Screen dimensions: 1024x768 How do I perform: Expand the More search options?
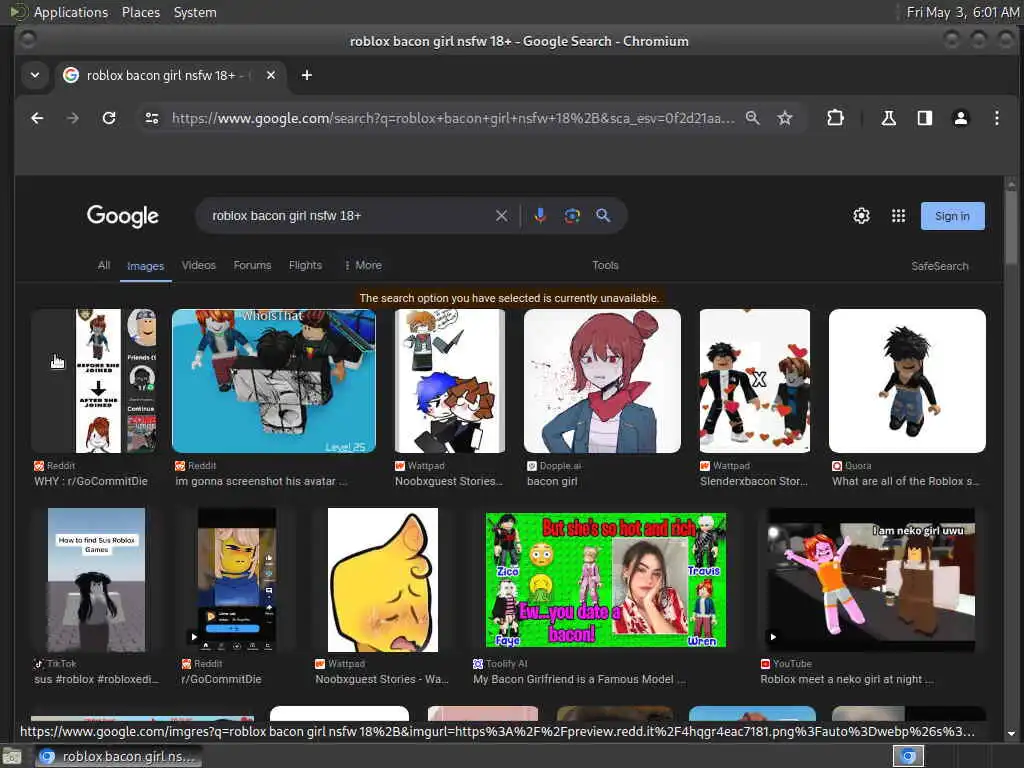(x=362, y=265)
